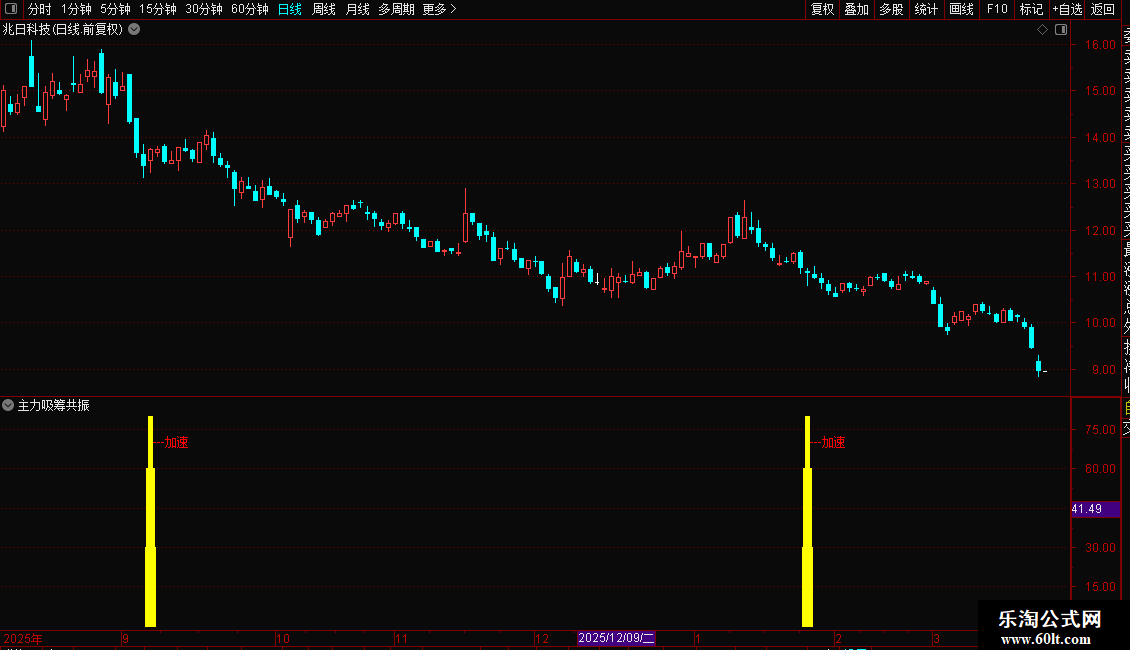Click the 返回 back button

click(x=1103, y=9)
